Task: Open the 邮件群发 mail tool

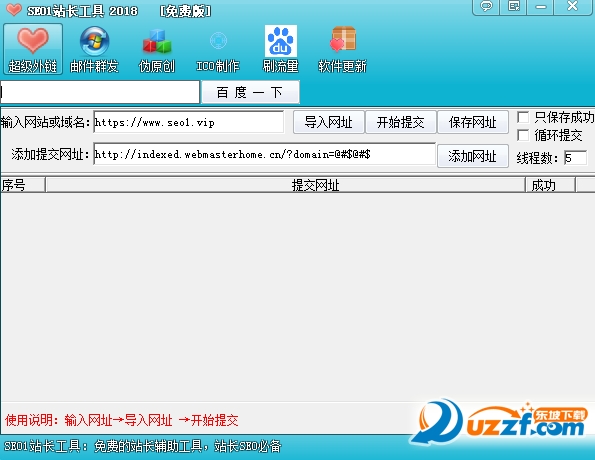Action: (x=94, y=49)
